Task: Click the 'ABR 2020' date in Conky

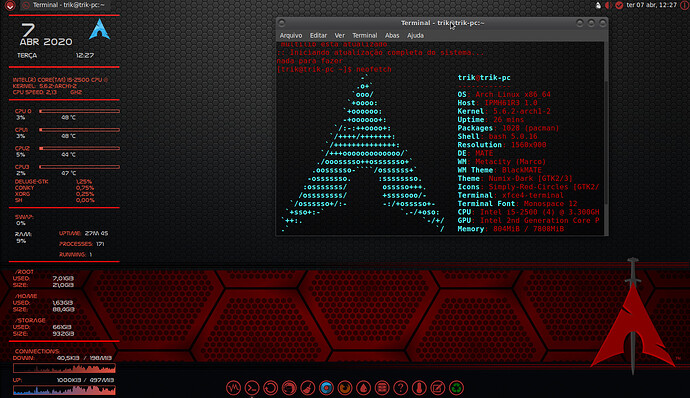Action: pos(46,42)
